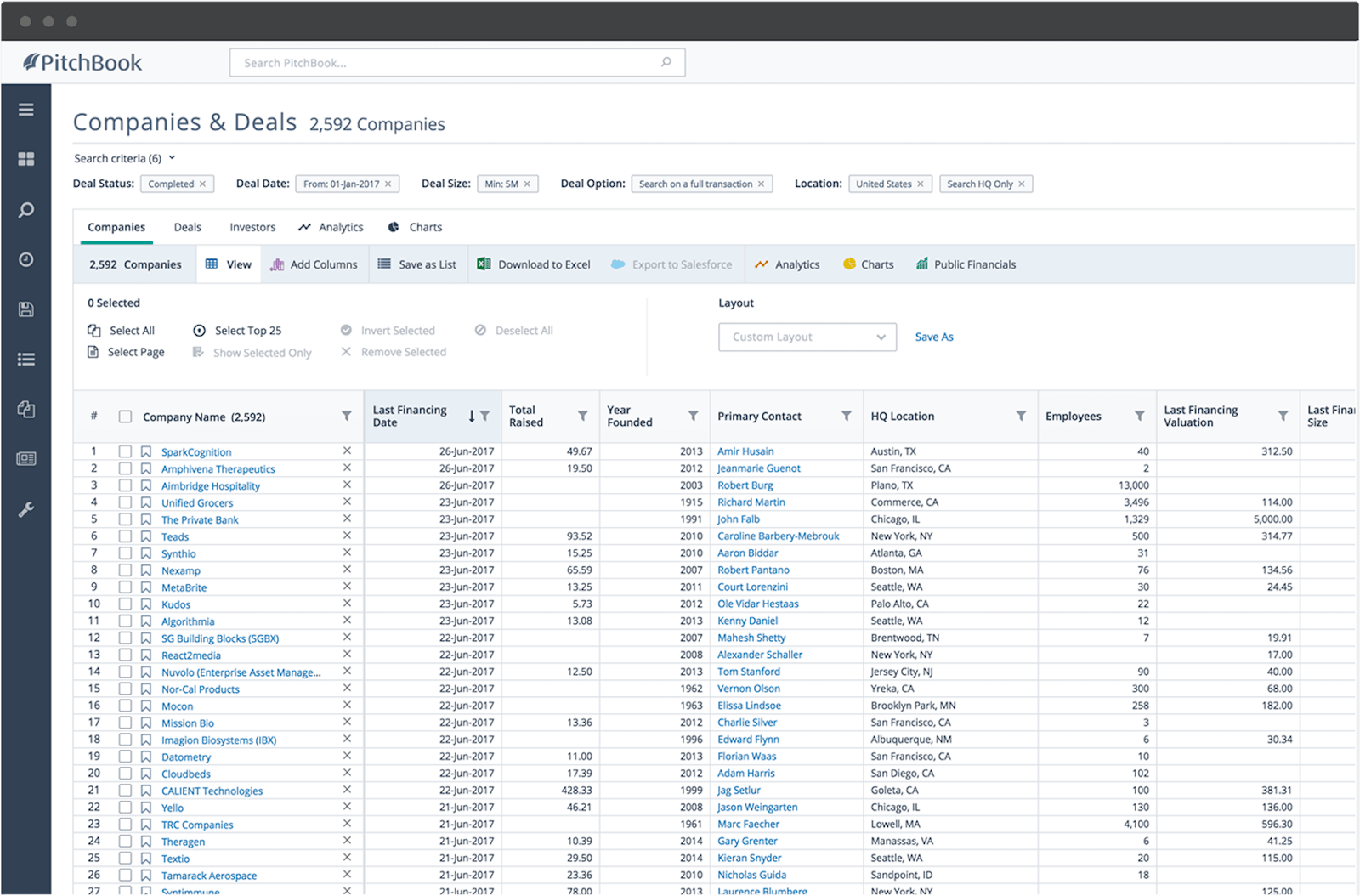The height and width of the screenshot is (896, 1360).
Task: Open saved searches floppy disk icon
Action: (26, 309)
